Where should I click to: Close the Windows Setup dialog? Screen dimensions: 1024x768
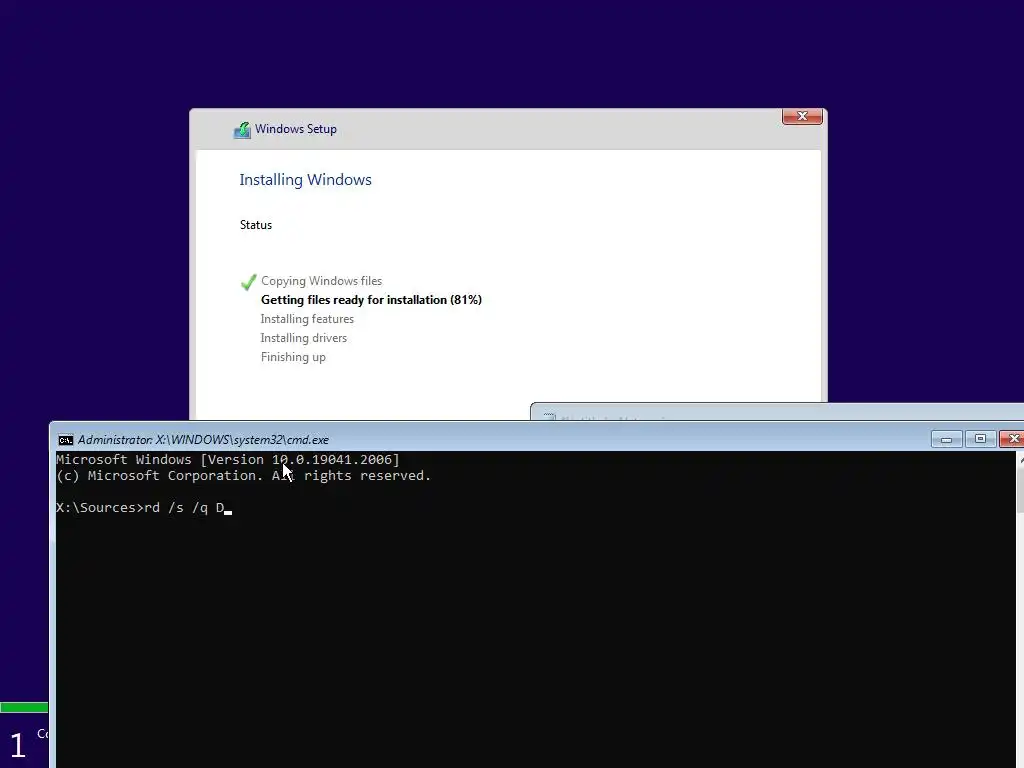tap(802, 116)
